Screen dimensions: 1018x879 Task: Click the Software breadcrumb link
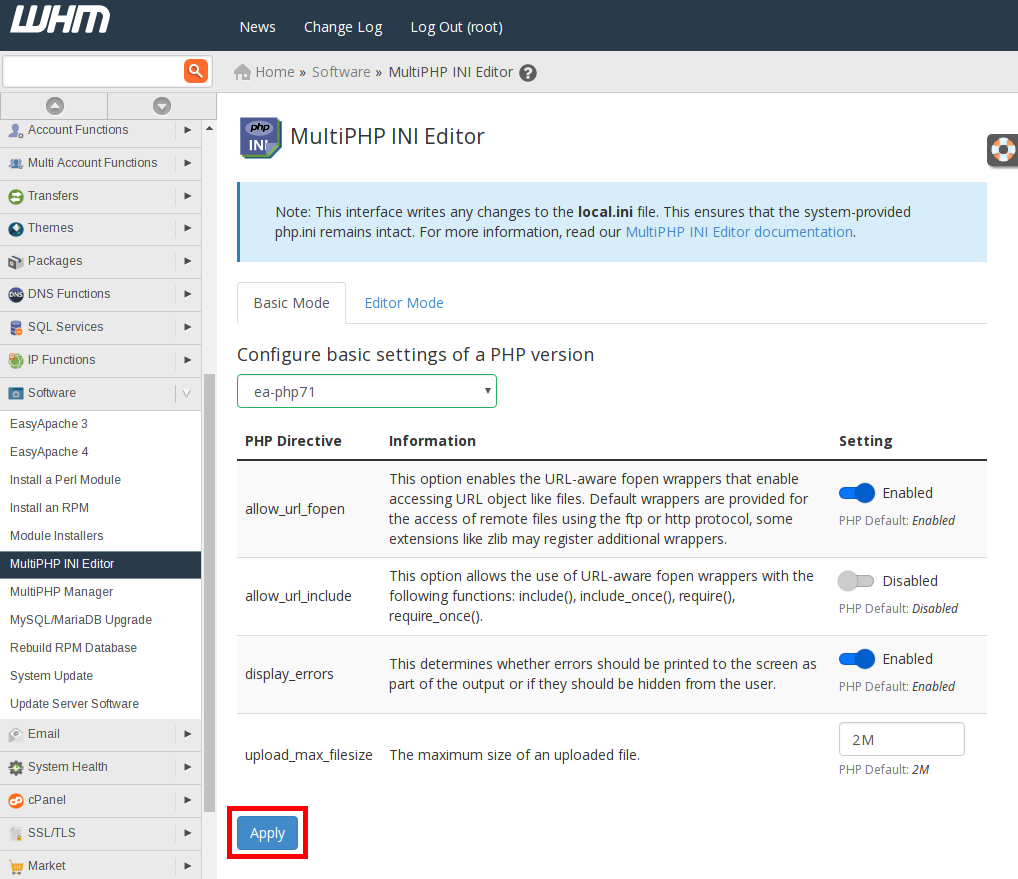click(x=341, y=72)
